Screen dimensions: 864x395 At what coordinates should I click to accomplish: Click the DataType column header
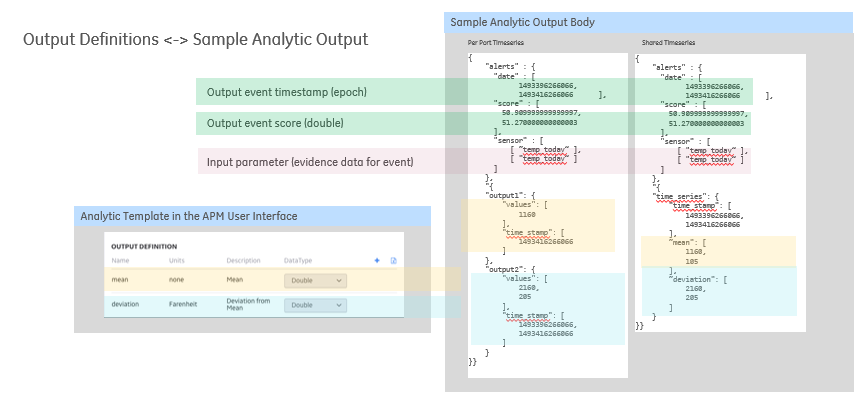point(298,261)
